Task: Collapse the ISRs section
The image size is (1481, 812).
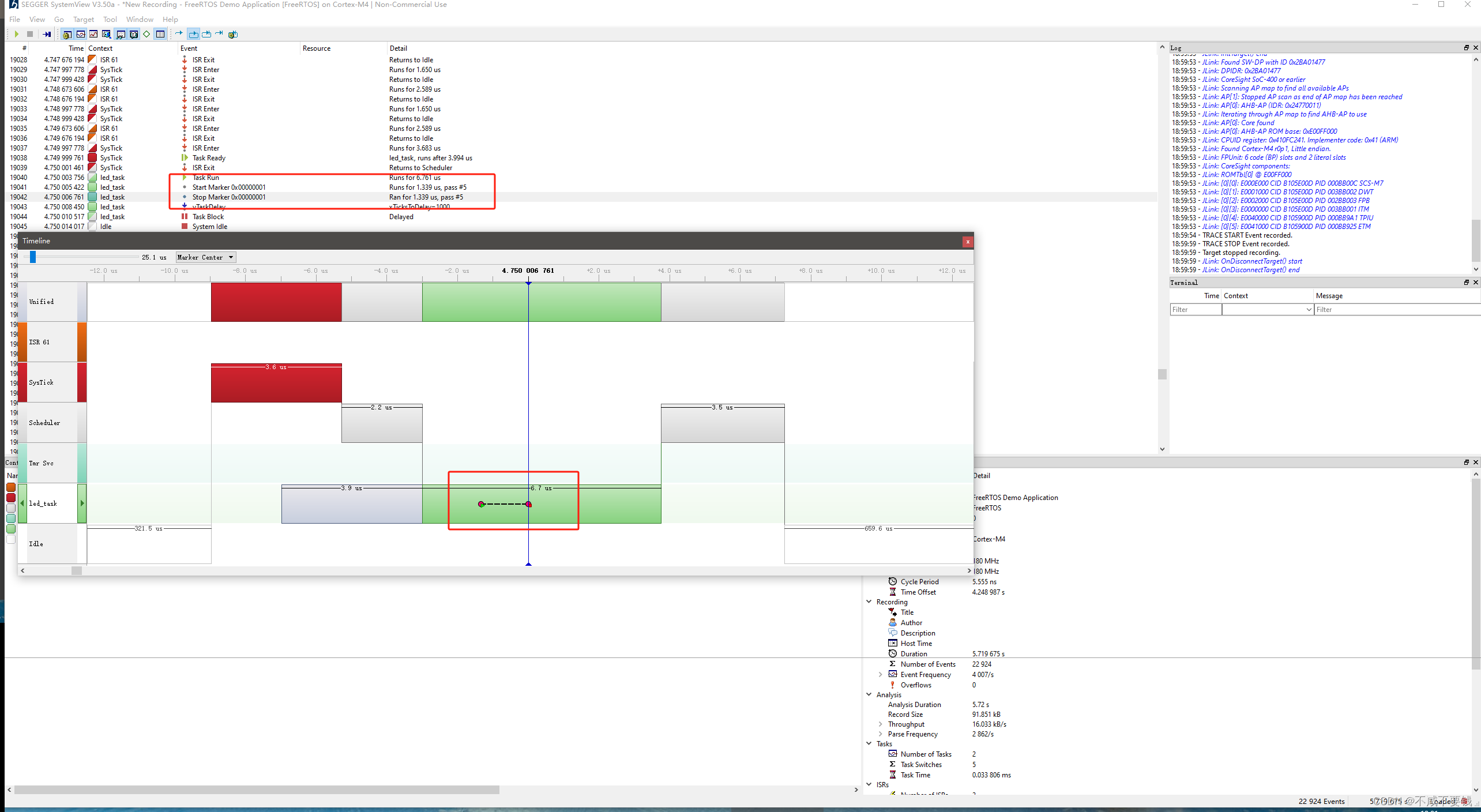Action: (x=869, y=784)
